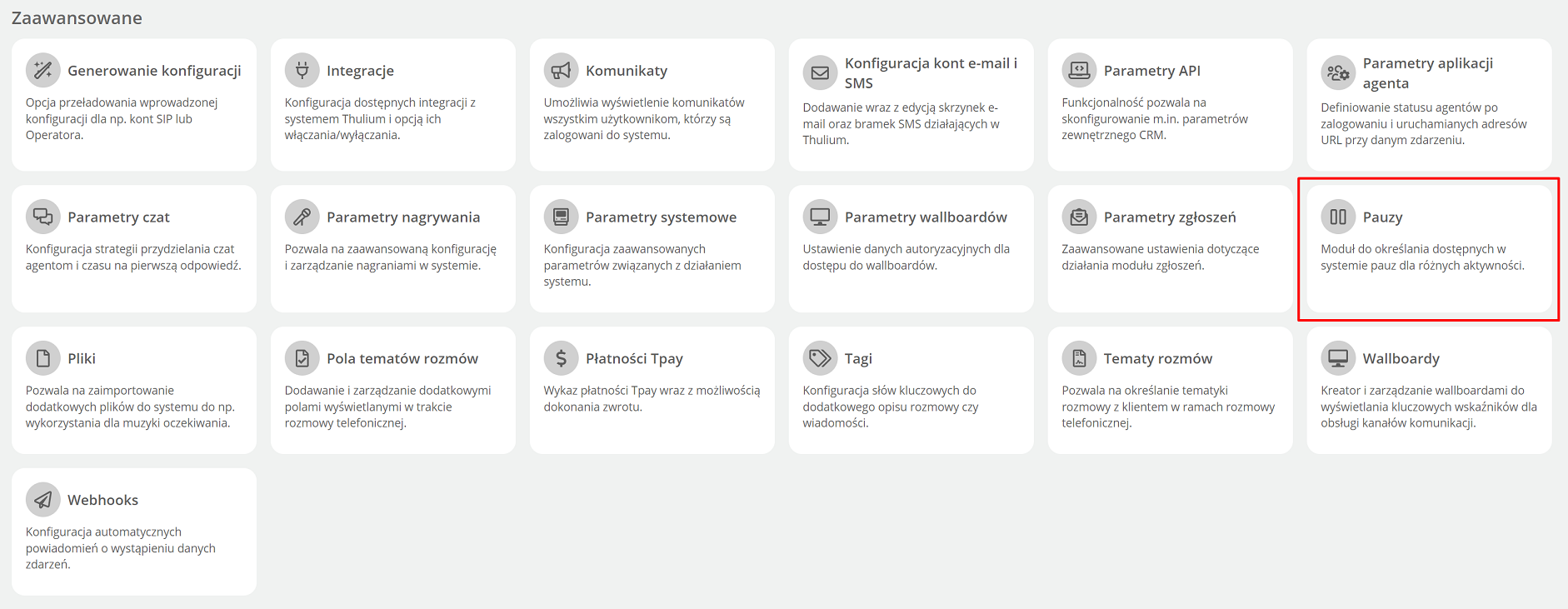Open the Parametry wallboardów title
Viewport: 1568px width, 609px height.
pos(926,217)
